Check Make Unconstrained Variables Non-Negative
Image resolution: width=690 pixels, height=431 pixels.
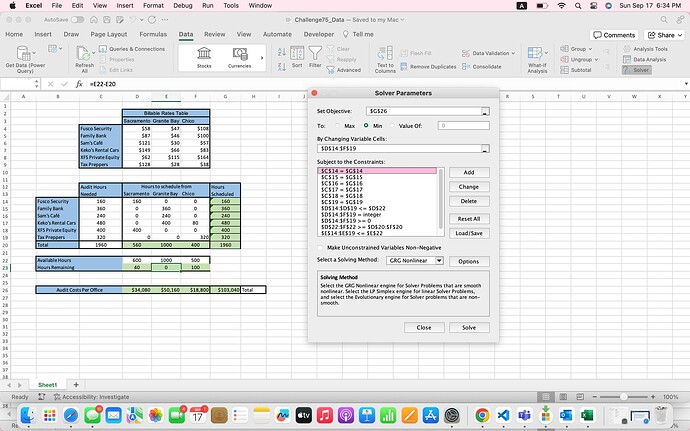(320, 248)
